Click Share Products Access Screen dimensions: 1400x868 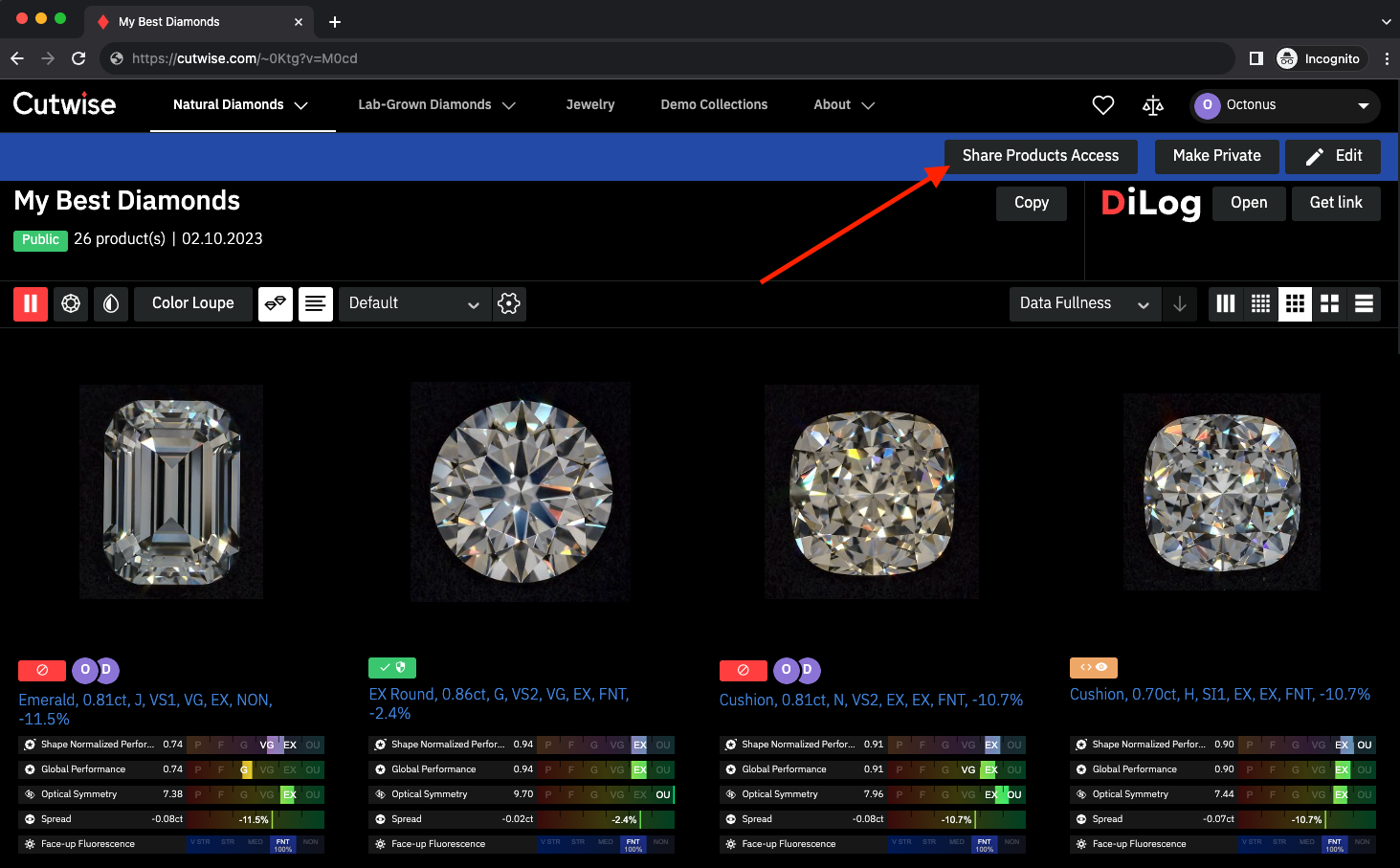click(x=1040, y=156)
